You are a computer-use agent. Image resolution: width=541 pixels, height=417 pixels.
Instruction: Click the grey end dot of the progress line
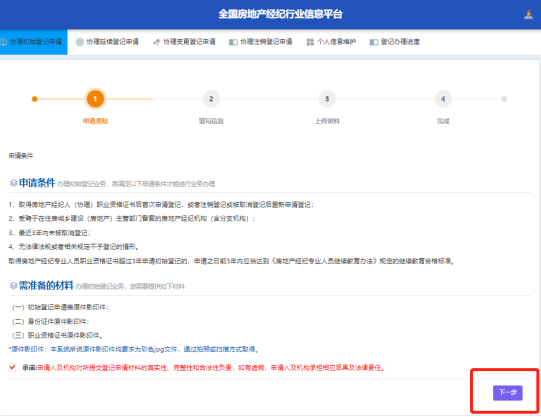pyautogui.click(x=504, y=99)
